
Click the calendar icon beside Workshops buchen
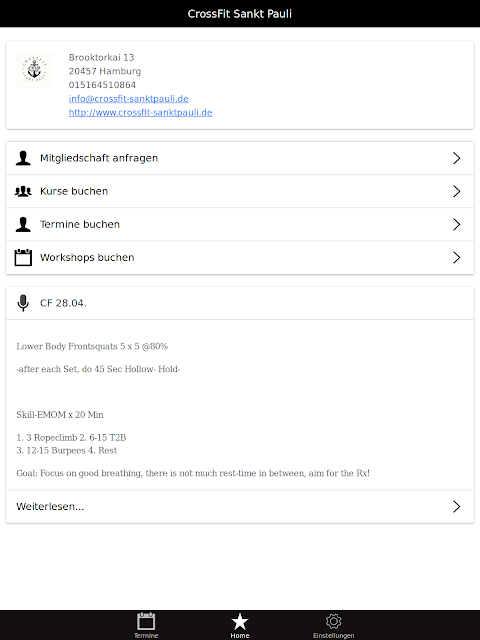[x=23, y=257]
